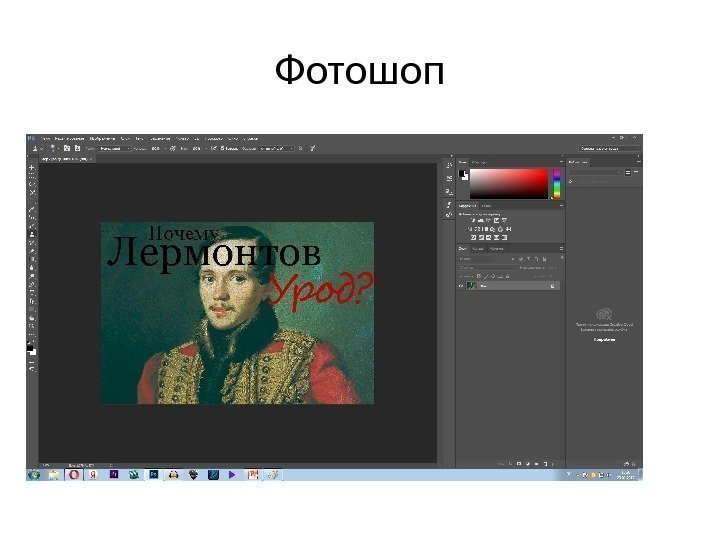Image resolution: width=720 pixels, height=540 pixels.
Task: Select the Pen tool
Action: pyautogui.click(x=32, y=284)
